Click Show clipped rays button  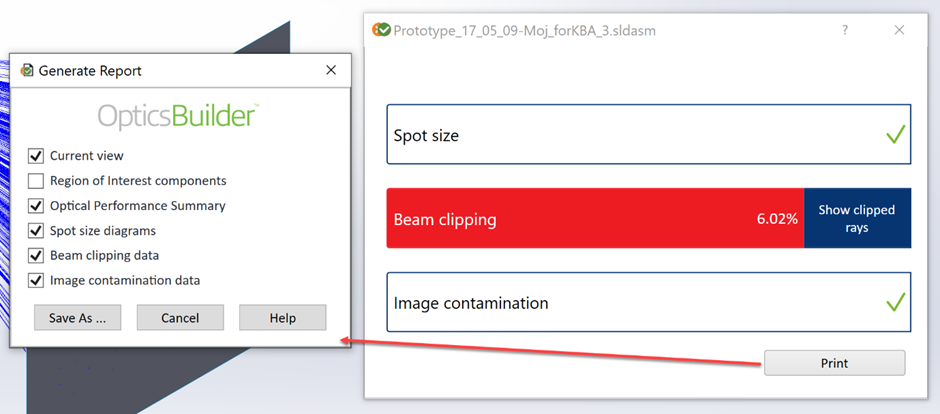pos(856,218)
